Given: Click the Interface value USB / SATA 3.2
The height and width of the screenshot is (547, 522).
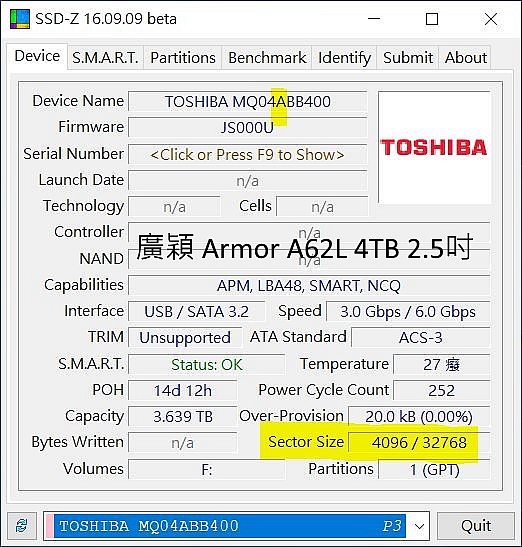Looking at the screenshot, I should [196, 312].
